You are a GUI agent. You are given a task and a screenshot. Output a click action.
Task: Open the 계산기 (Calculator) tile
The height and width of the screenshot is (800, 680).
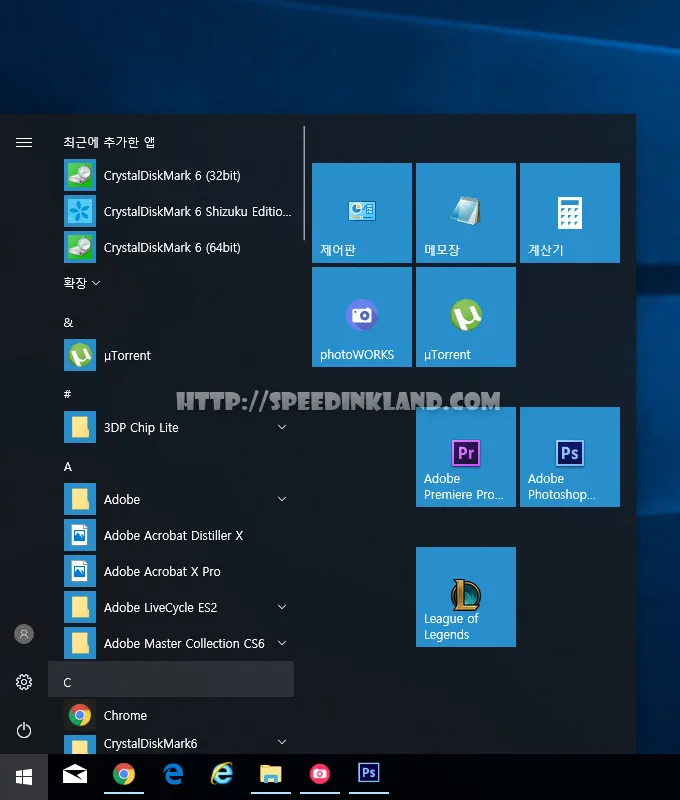coord(570,213)
